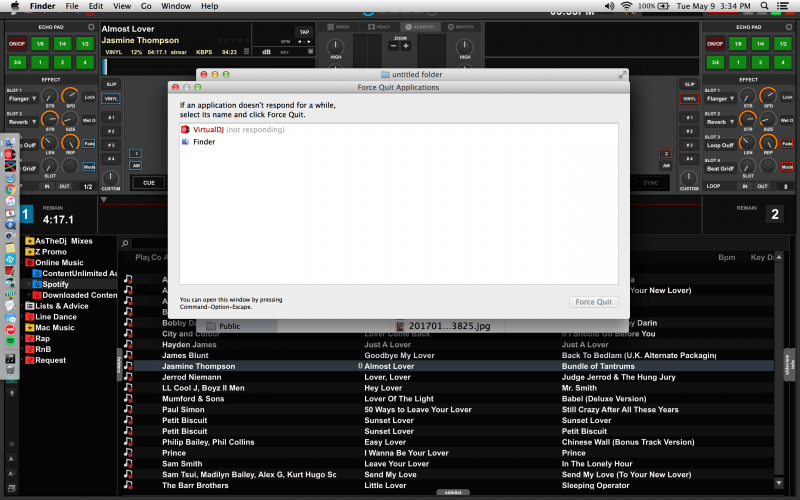The image size is (800, 500).
Task: Click left mixer HIGH EQ knob
Action: (335, 46)
